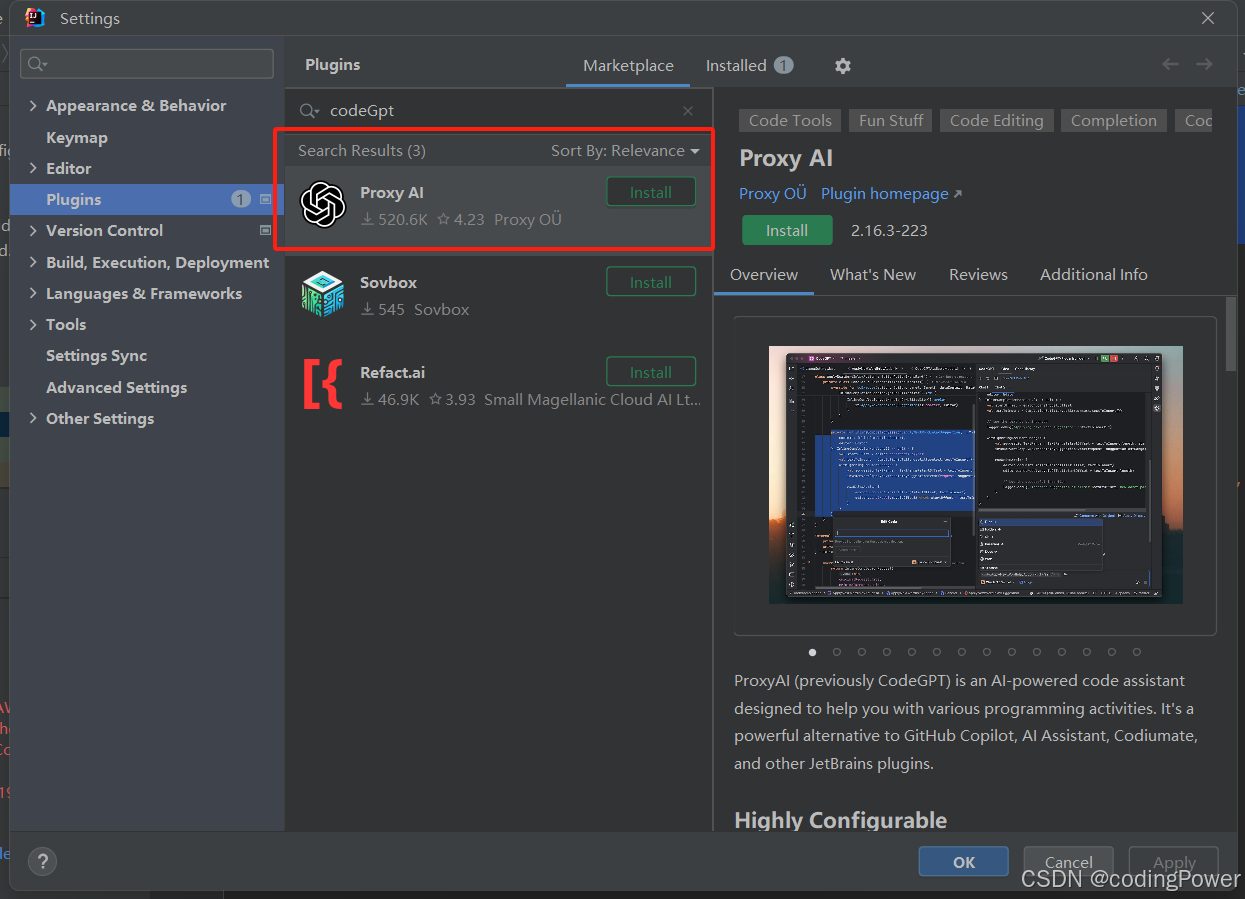
Task: Open the Sort By: Relevance dropdown
Action: [625, 150]
